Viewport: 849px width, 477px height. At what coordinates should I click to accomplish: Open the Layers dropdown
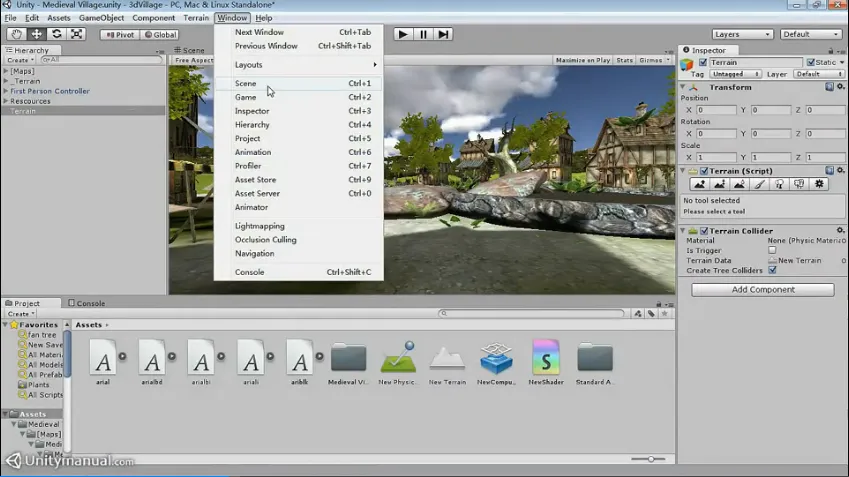[742, 34]
